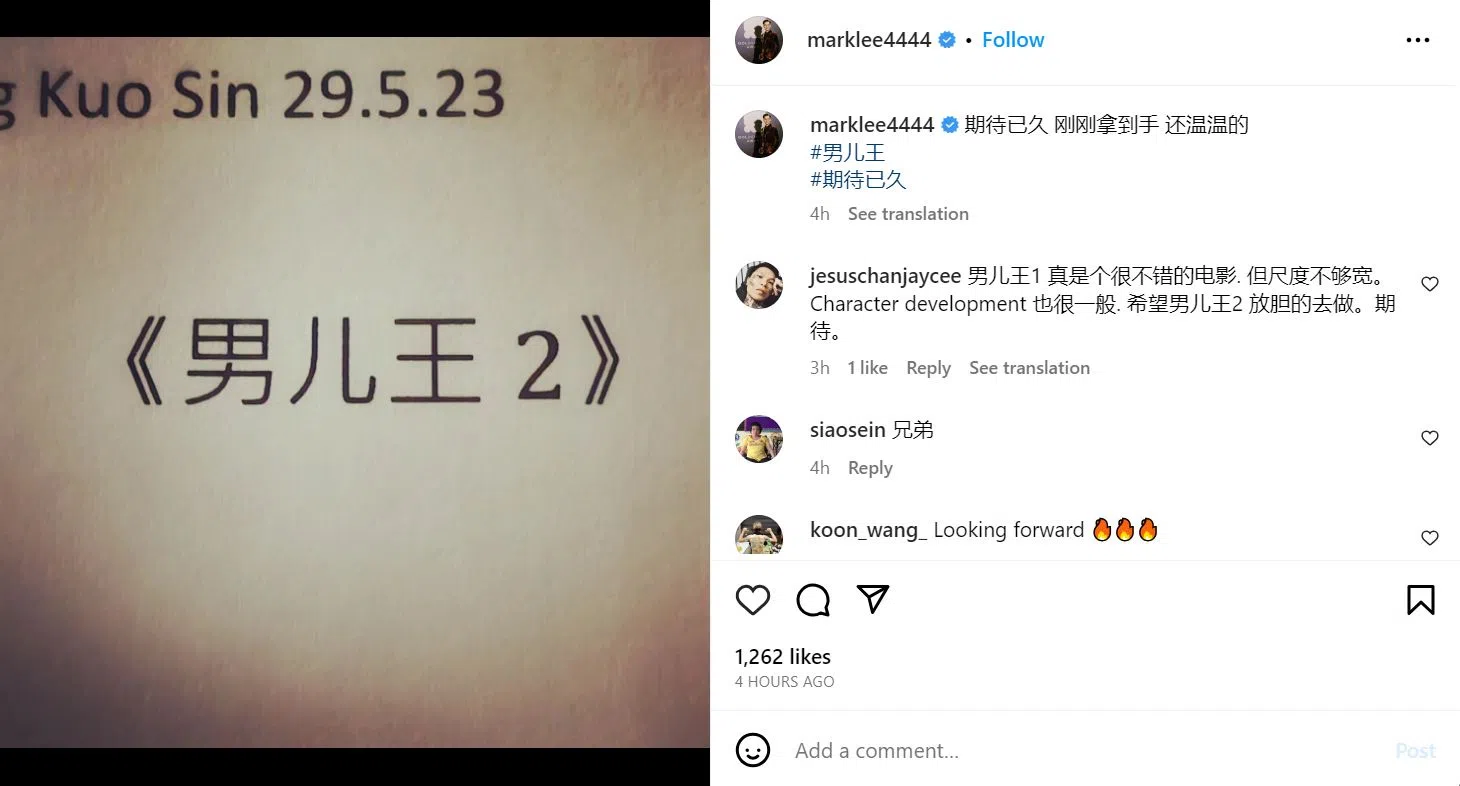Like jesuschanjaycee's comment heart
Image resolution: width=1460 pixels, height=786 pixels.
click(x=1430, y=284)
